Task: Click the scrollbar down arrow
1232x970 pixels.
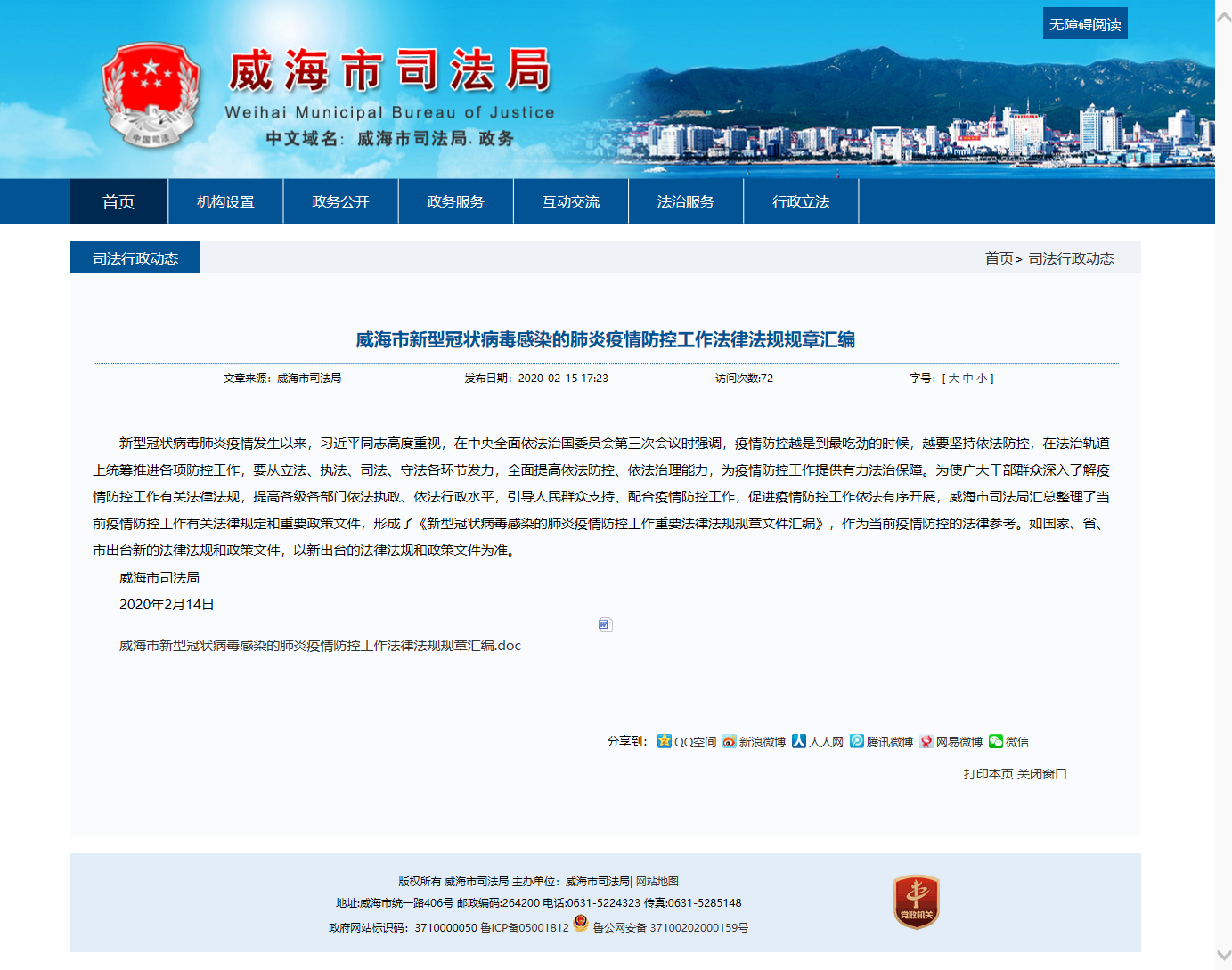Action: point(1223,954)
